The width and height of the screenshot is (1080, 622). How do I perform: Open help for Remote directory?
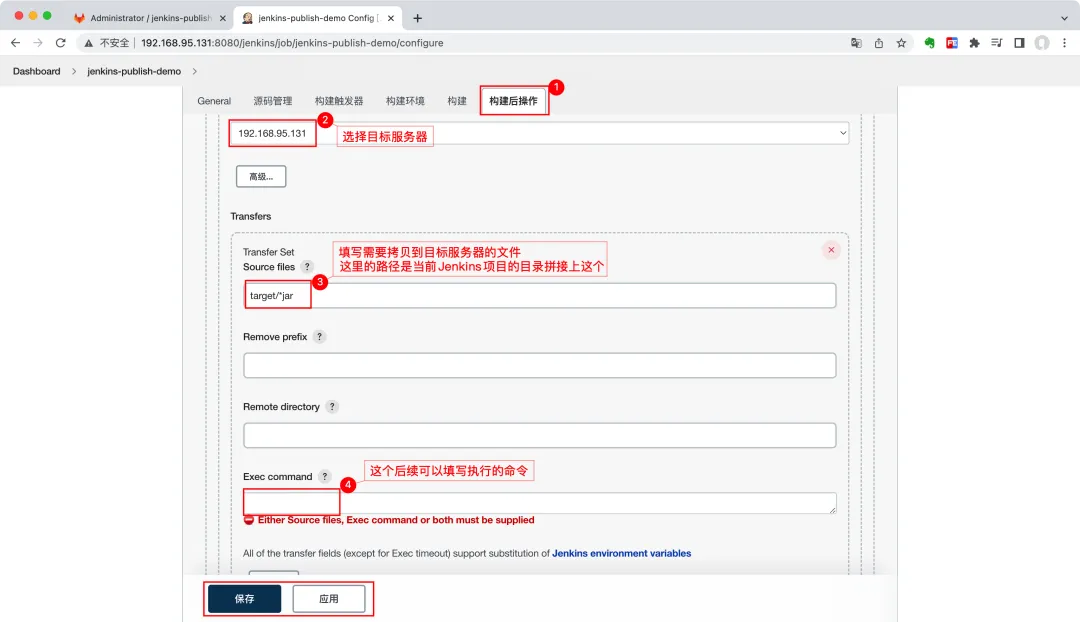[332, 406]
